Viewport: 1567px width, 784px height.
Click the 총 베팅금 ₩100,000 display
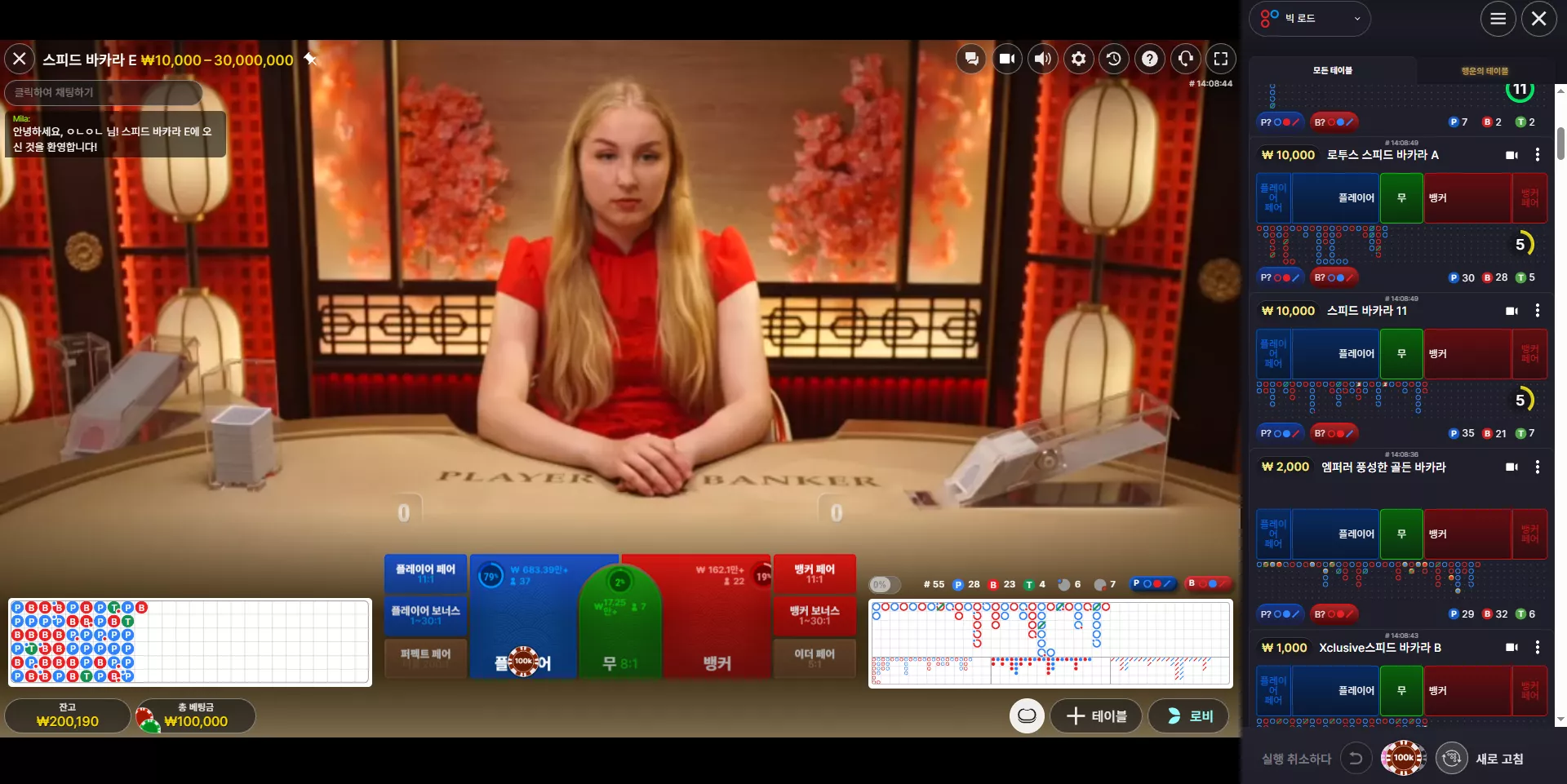click(196, 715)
